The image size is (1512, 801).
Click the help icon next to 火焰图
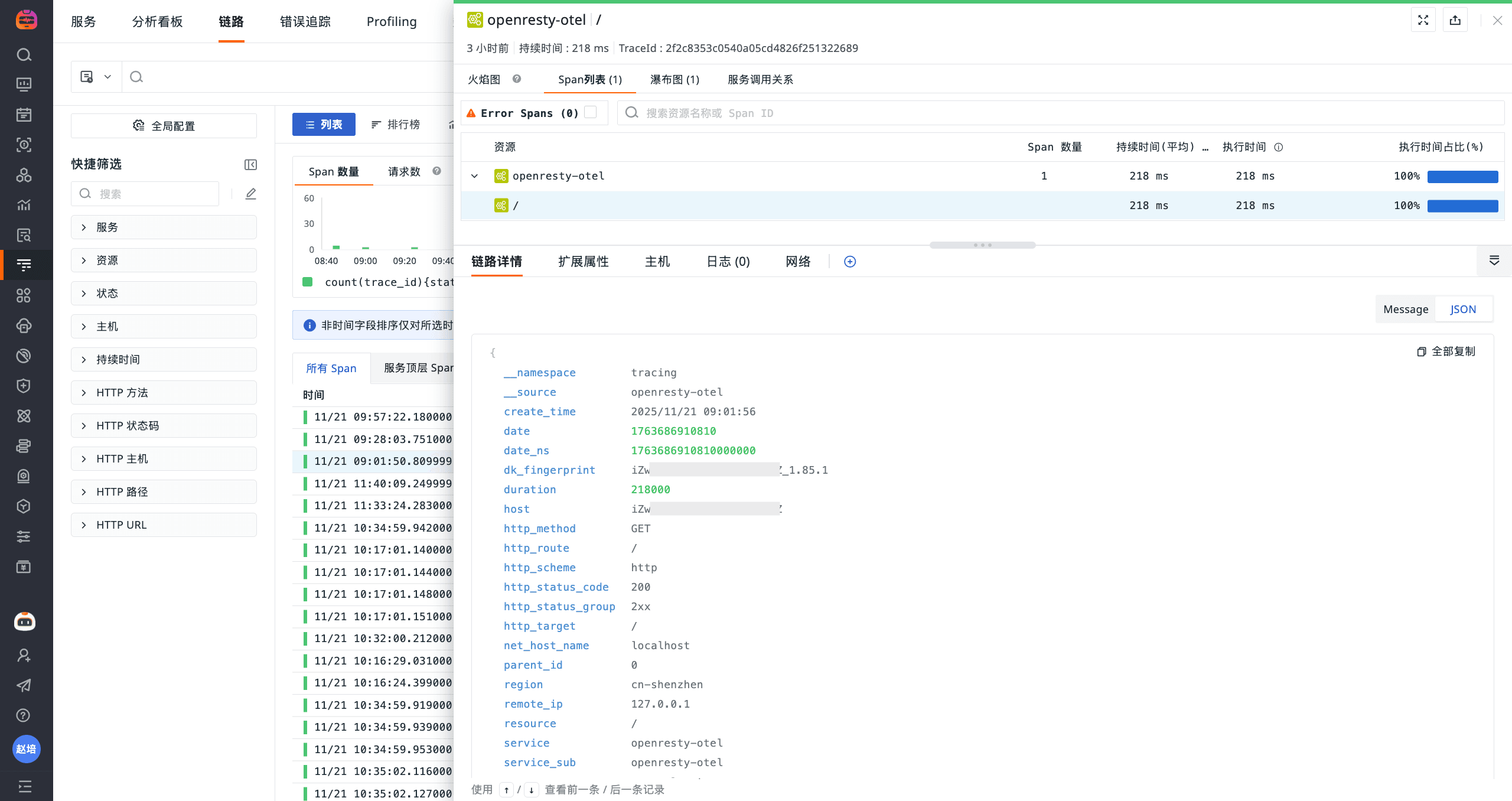(517, 79)
